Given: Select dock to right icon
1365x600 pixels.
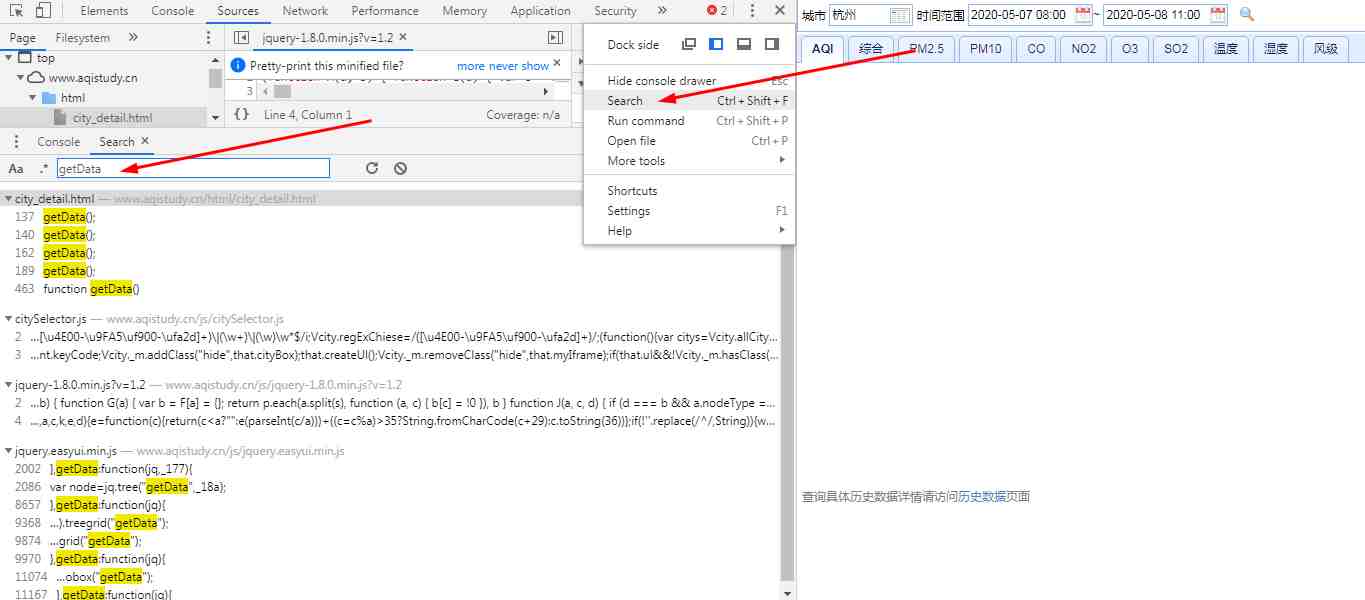Looking at the screenshot, I should coord(772,44).
